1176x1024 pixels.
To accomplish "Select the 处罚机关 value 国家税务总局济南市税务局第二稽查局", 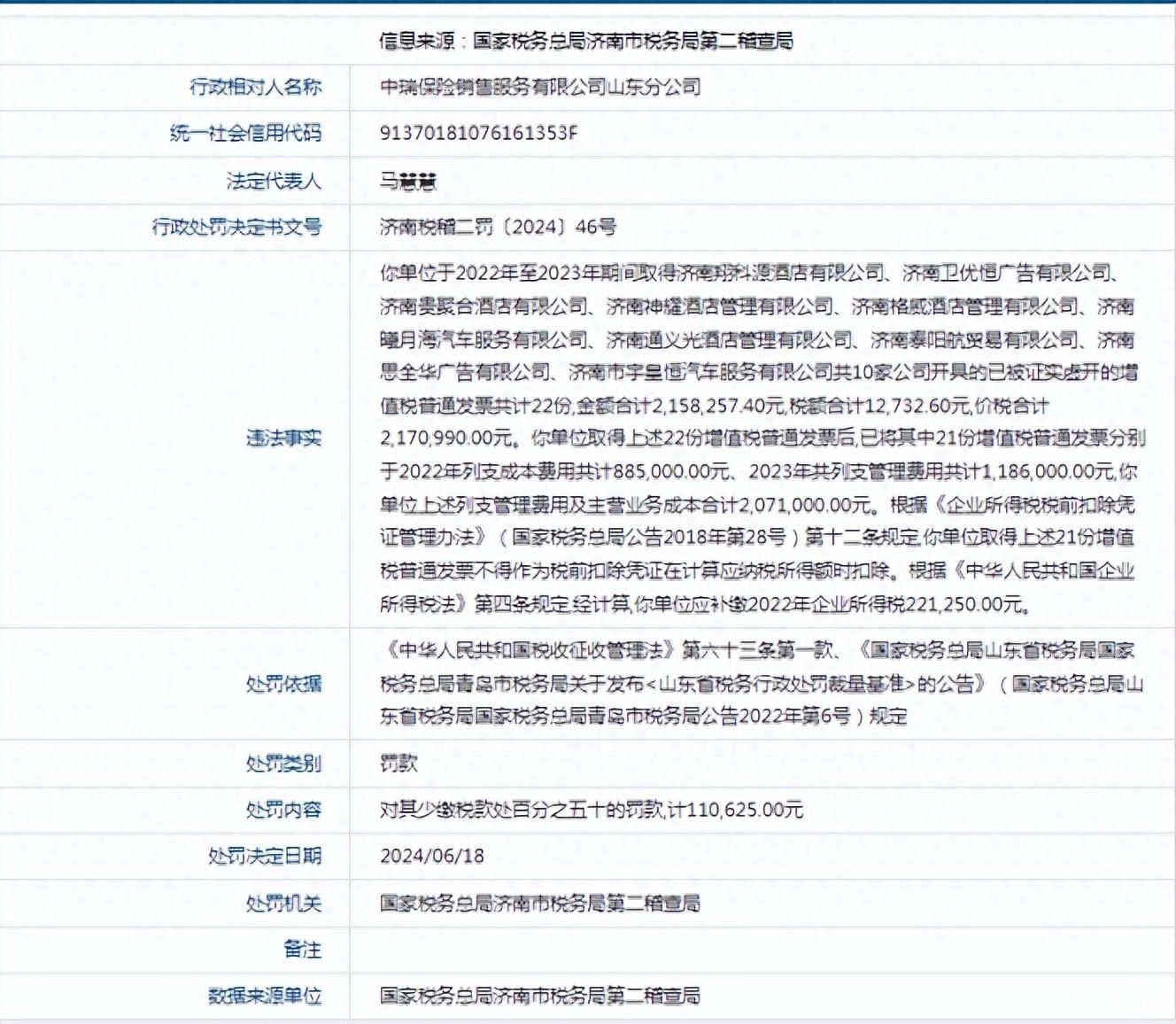I will [x=540, y=904].
